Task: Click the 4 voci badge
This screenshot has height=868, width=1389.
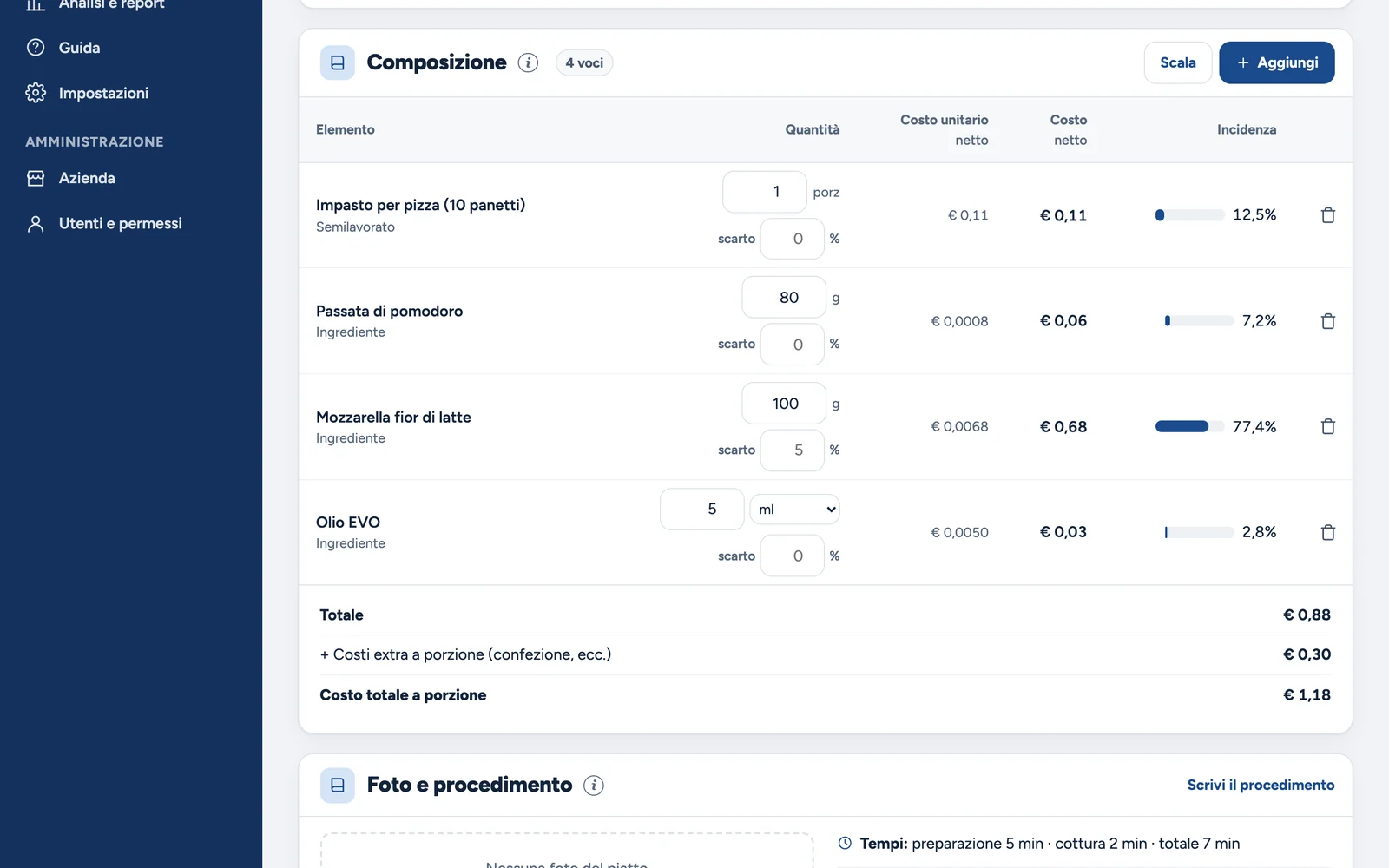Action: click(x=584, y=62)
